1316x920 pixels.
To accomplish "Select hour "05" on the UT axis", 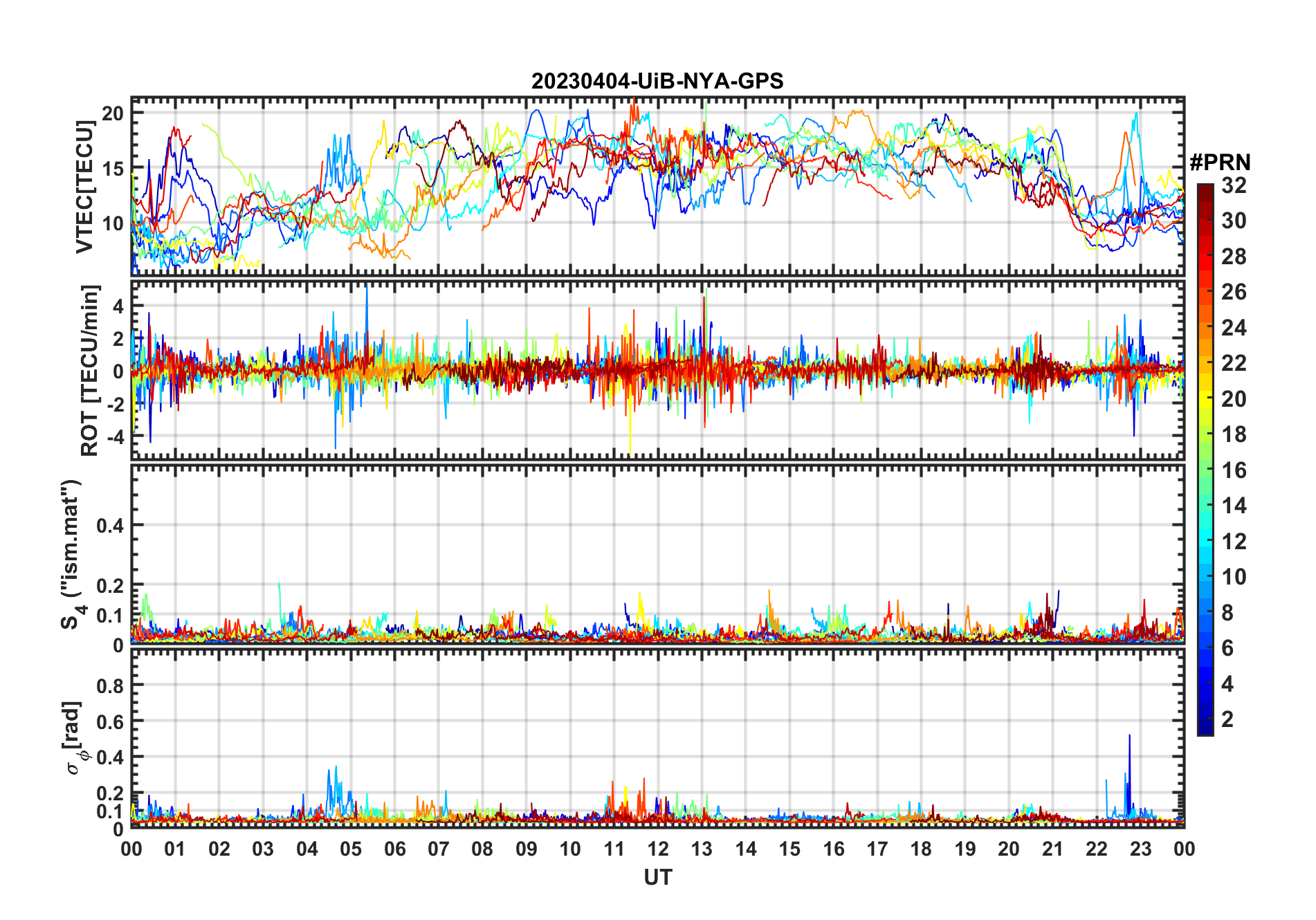I will 351,849.
